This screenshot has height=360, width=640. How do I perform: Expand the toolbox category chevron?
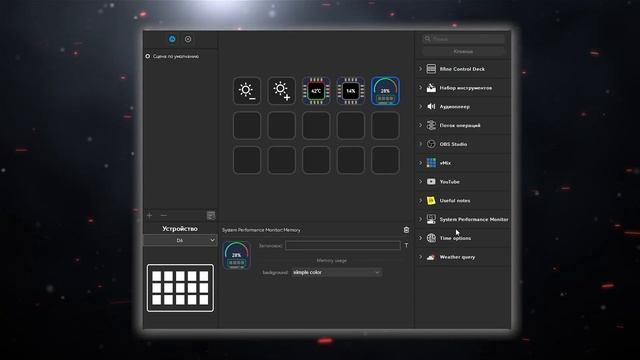[420, 88]
